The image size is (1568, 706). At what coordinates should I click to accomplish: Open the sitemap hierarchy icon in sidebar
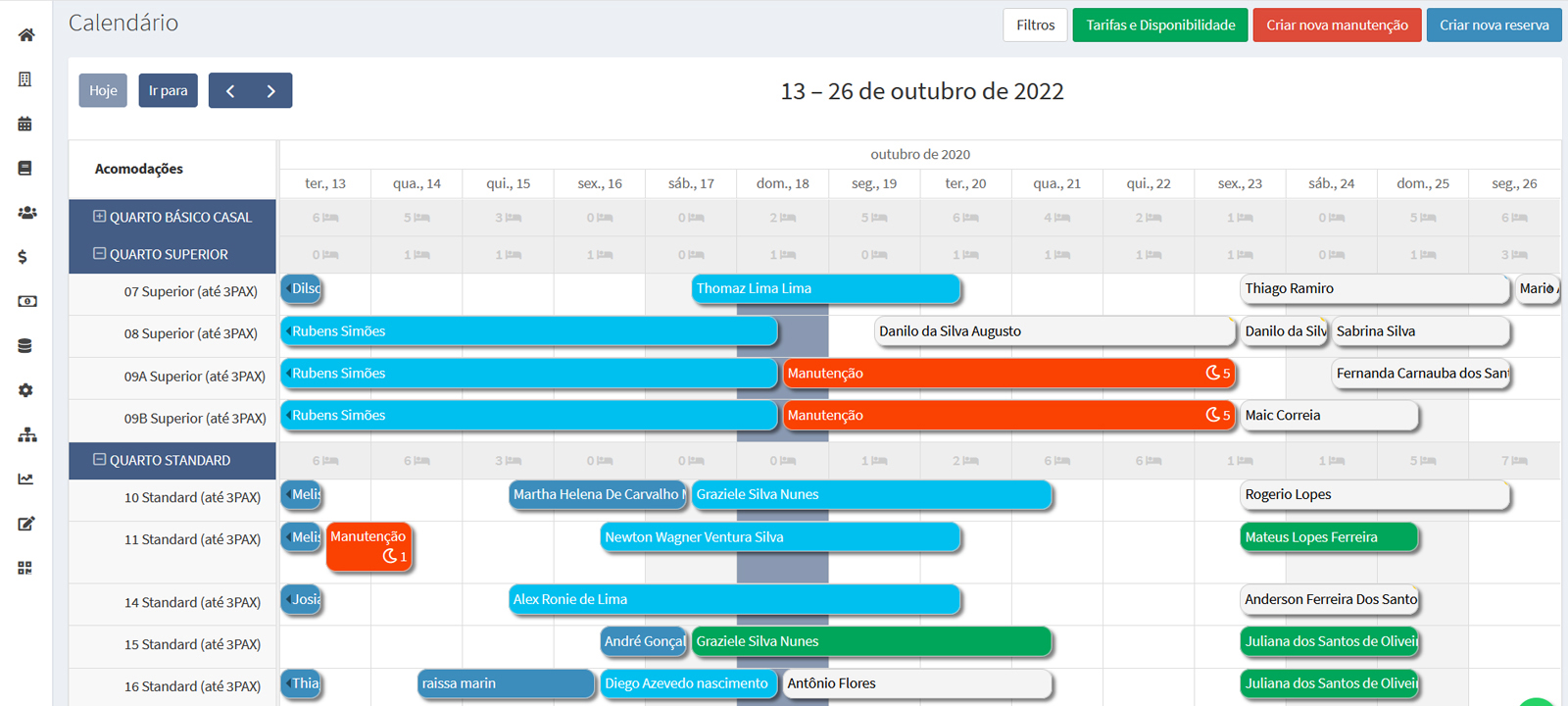pos(27,434)
